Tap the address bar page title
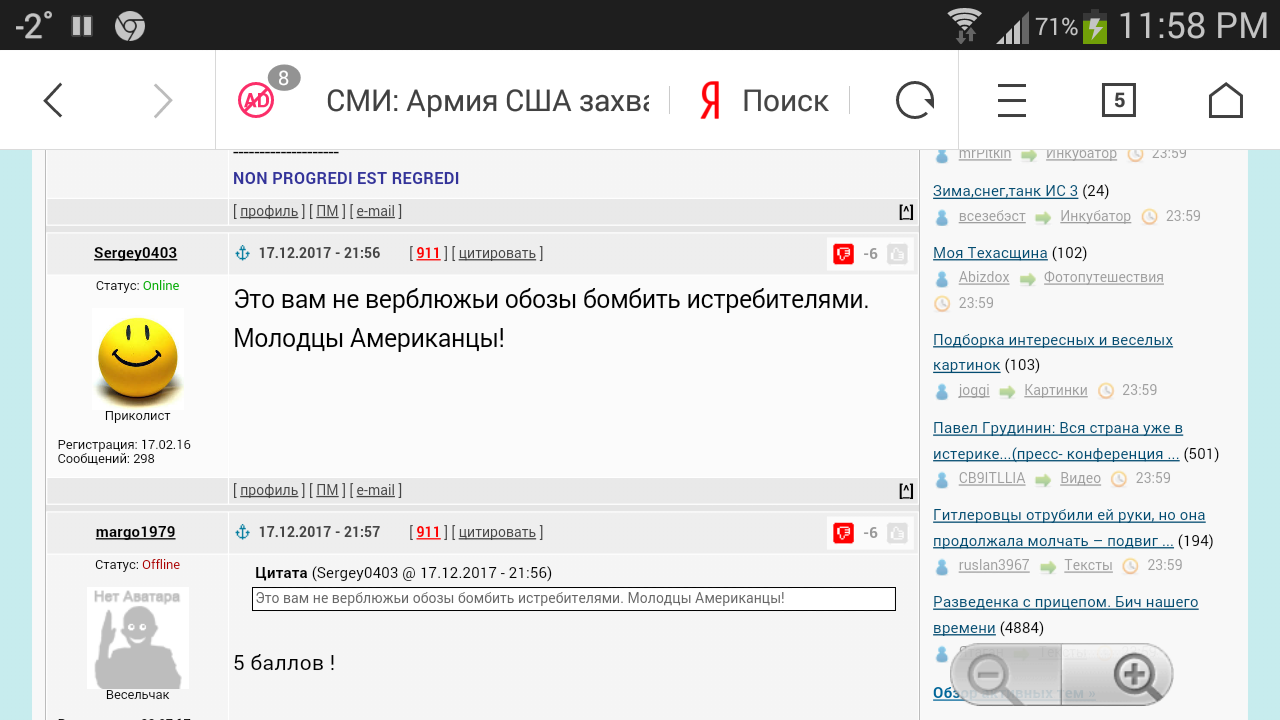This screenshot has height=720, width=1280. [488, 100]
